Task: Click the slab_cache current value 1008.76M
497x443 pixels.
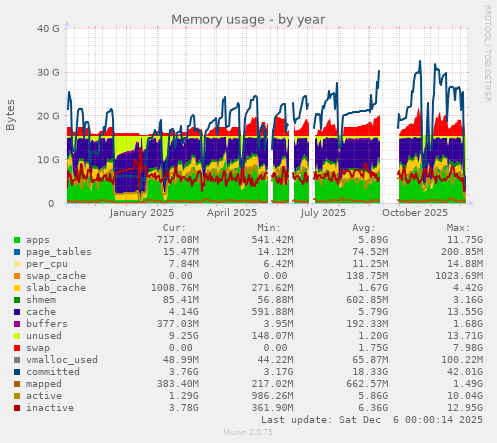Action: 175,288
